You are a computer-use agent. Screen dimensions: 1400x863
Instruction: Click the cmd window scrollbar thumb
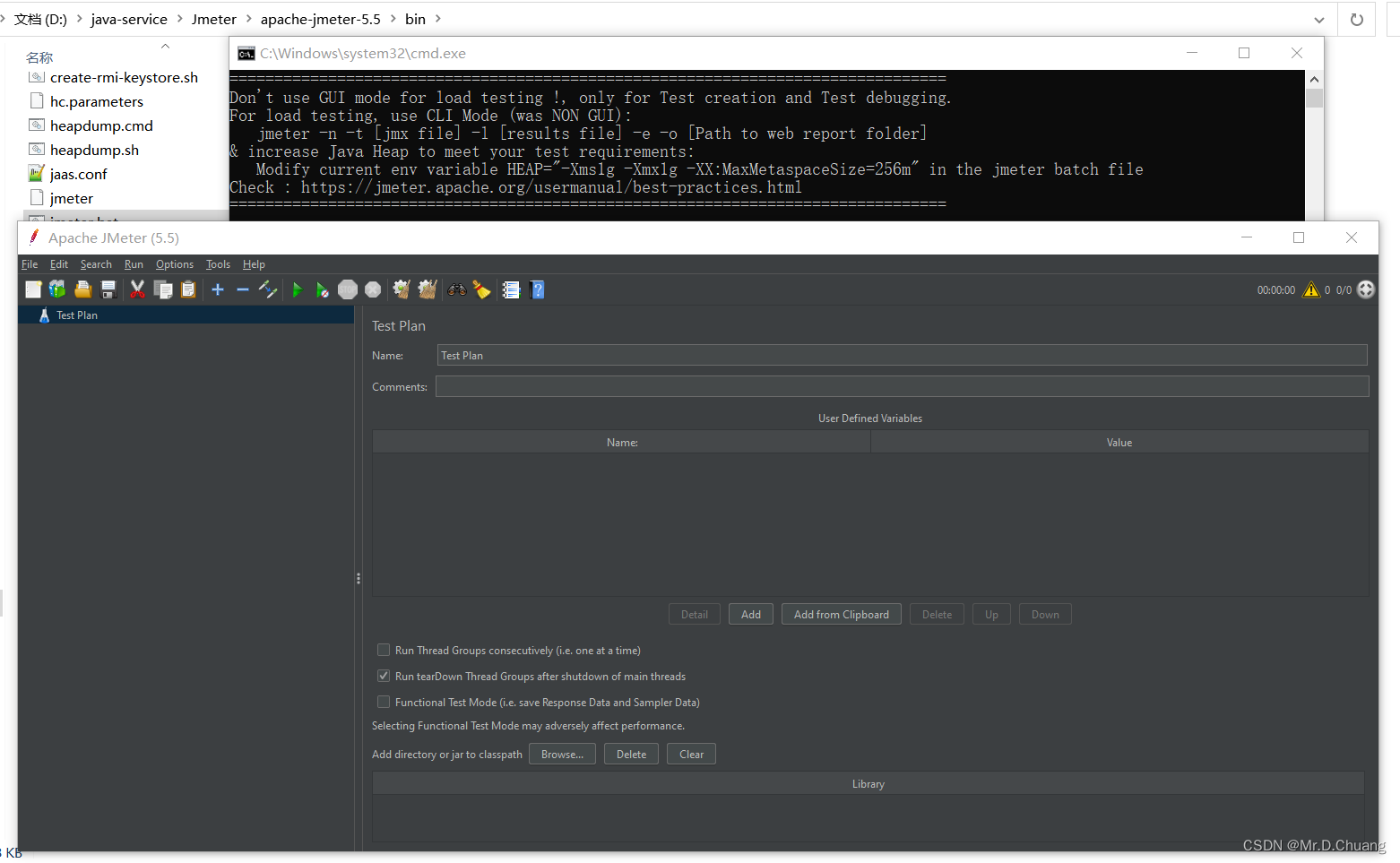coord(1314,98)
